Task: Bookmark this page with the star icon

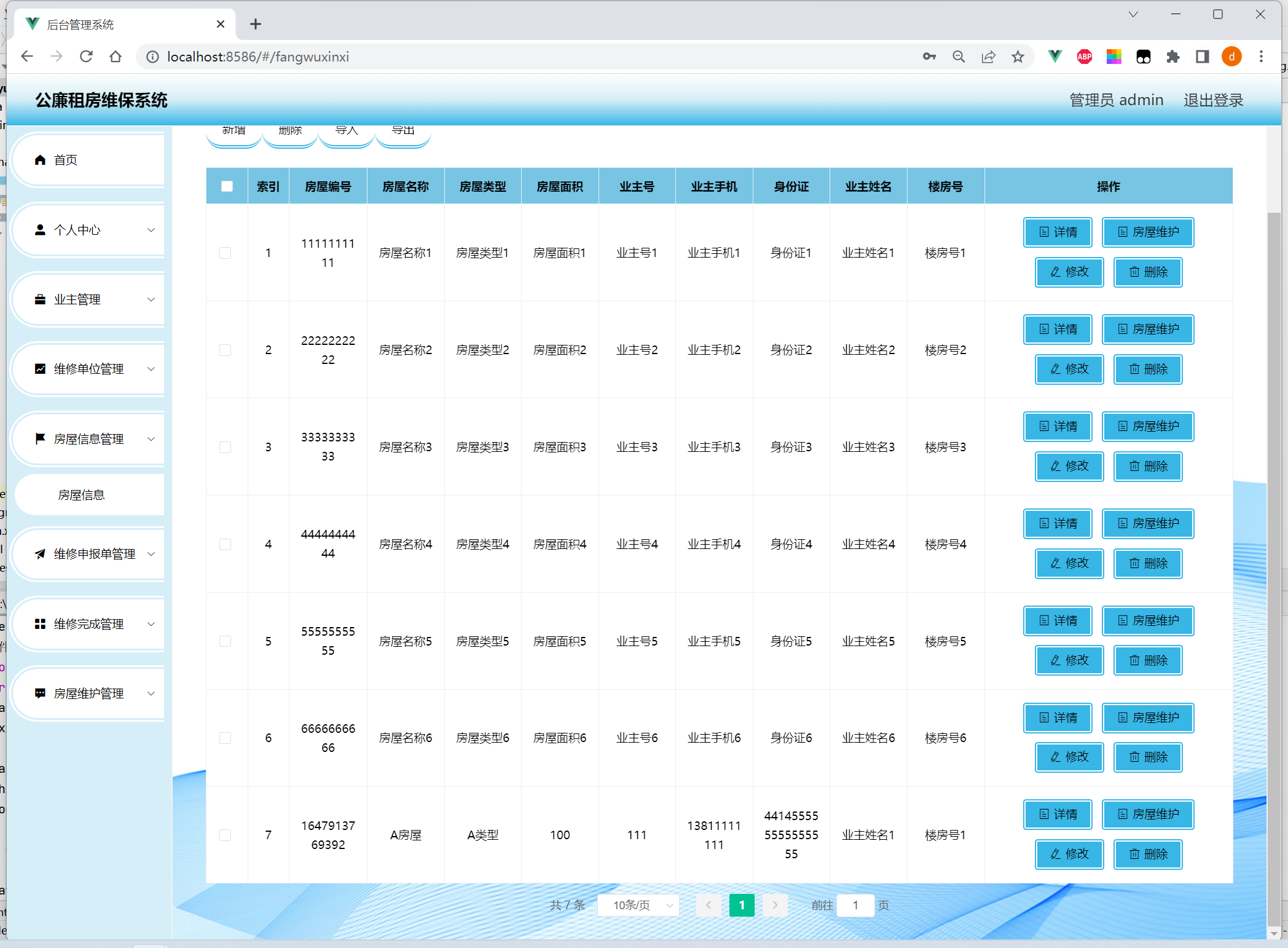Action: click(x=1018, y=57)
